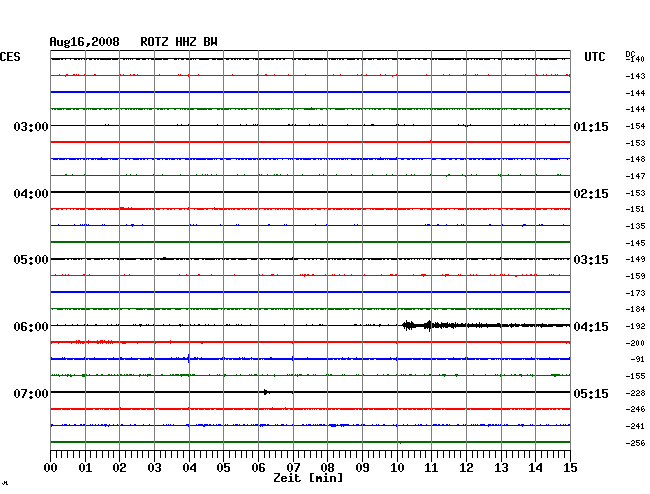The image size is (650, 494).
Task: Click the DC offset value -151
Action: (x=635, y=209)
